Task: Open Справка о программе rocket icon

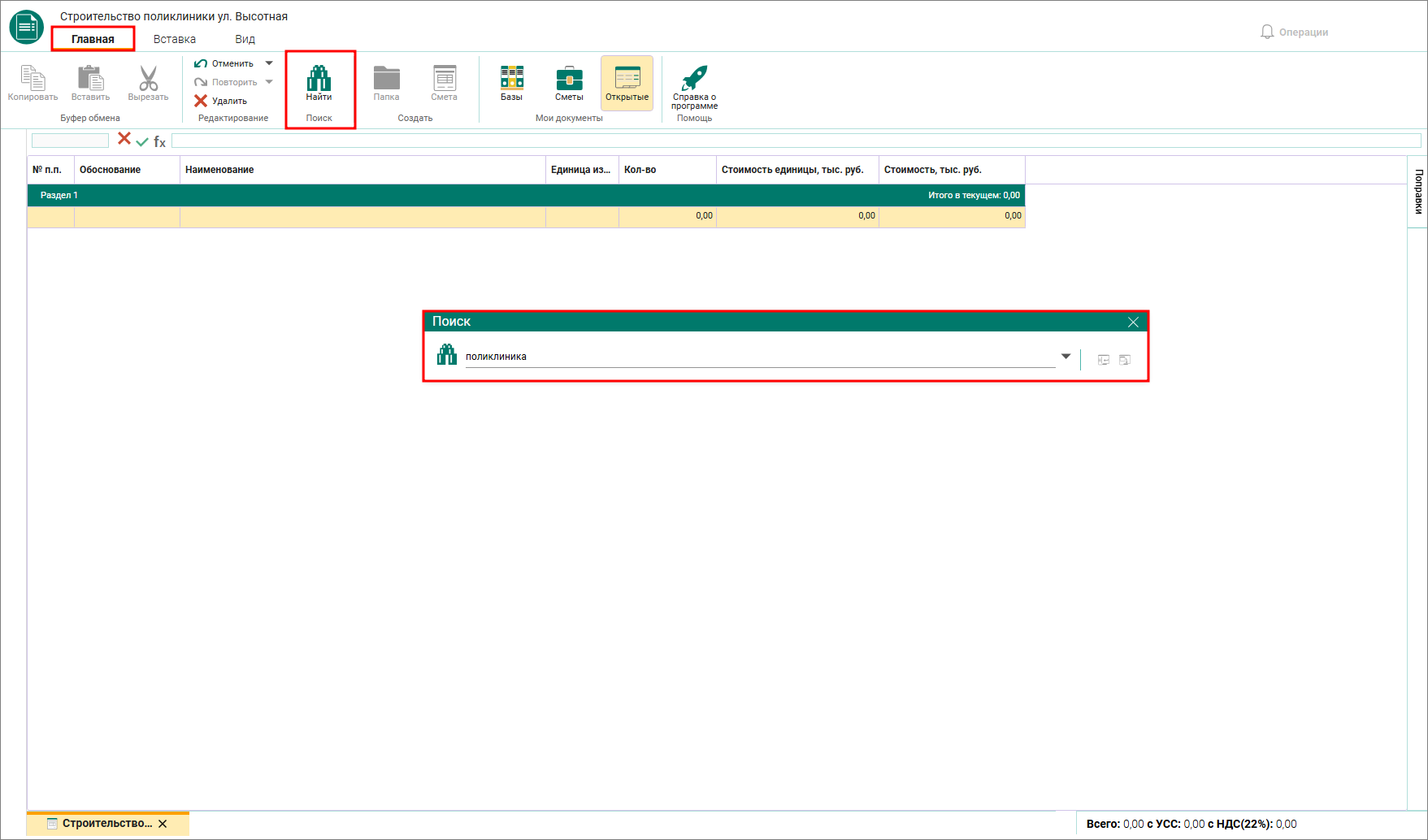Action: 694,78
